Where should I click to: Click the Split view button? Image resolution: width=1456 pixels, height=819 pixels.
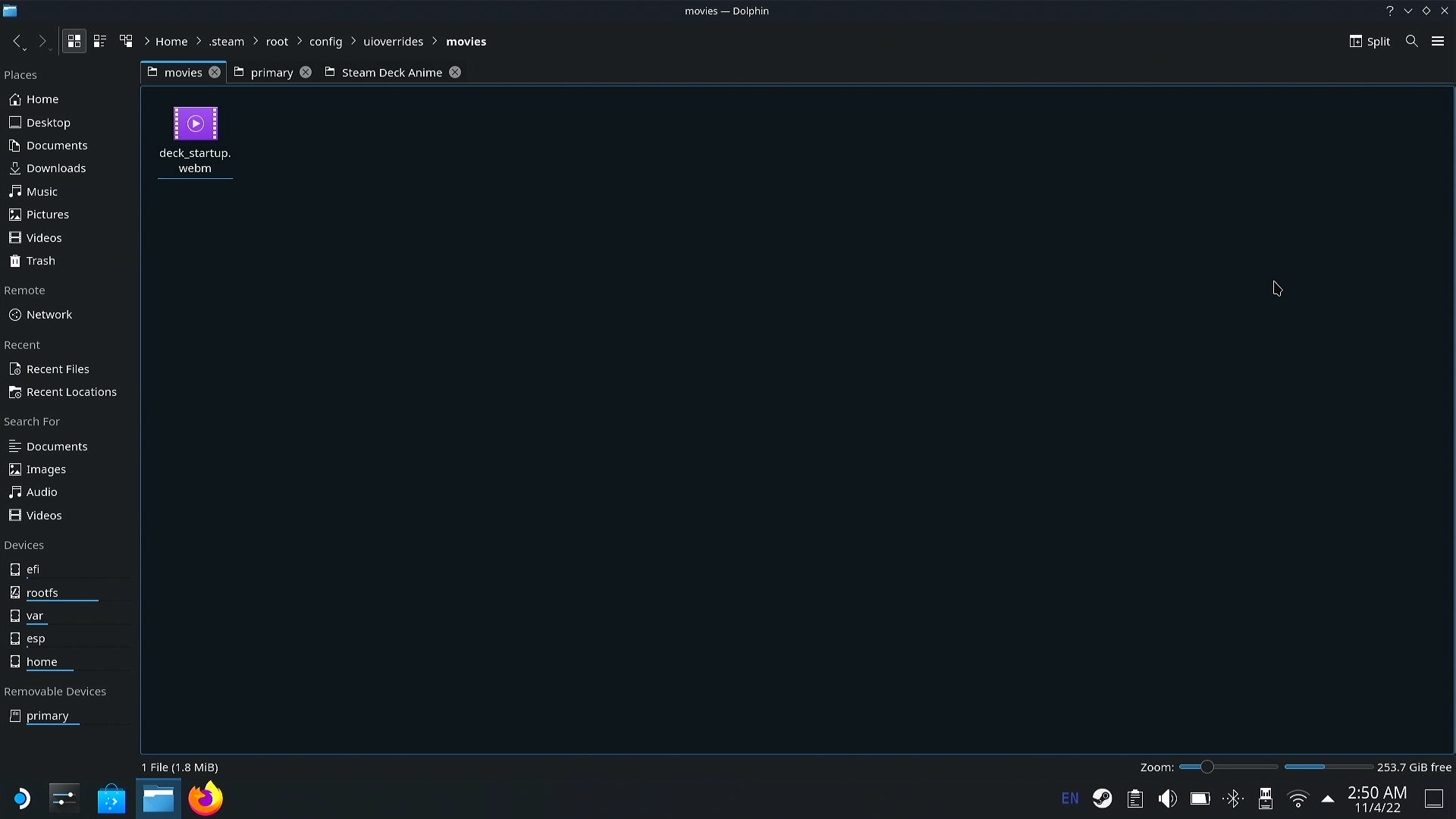pos(1370,41)
